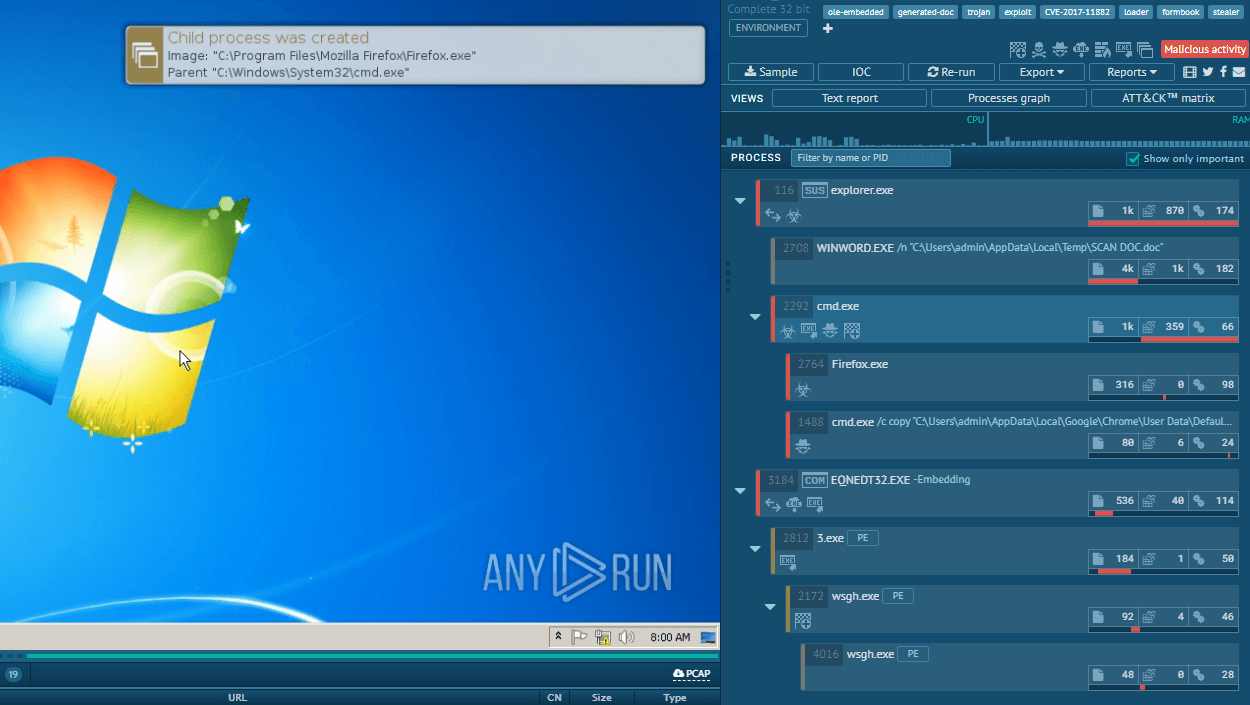This screenshot has height=705, width=1250.
Task: Click the skull and crossbones indicator icon
Action: click(x=1038, y=49)
